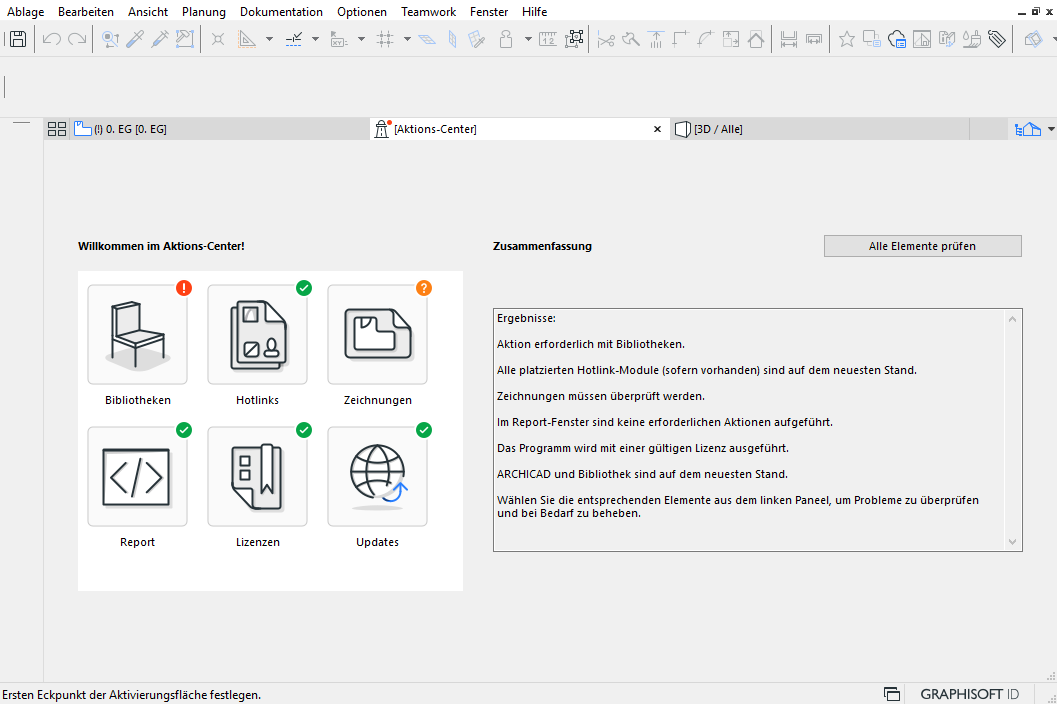
Task: Click the Save floppy disk icon
Action: point(18,39)
